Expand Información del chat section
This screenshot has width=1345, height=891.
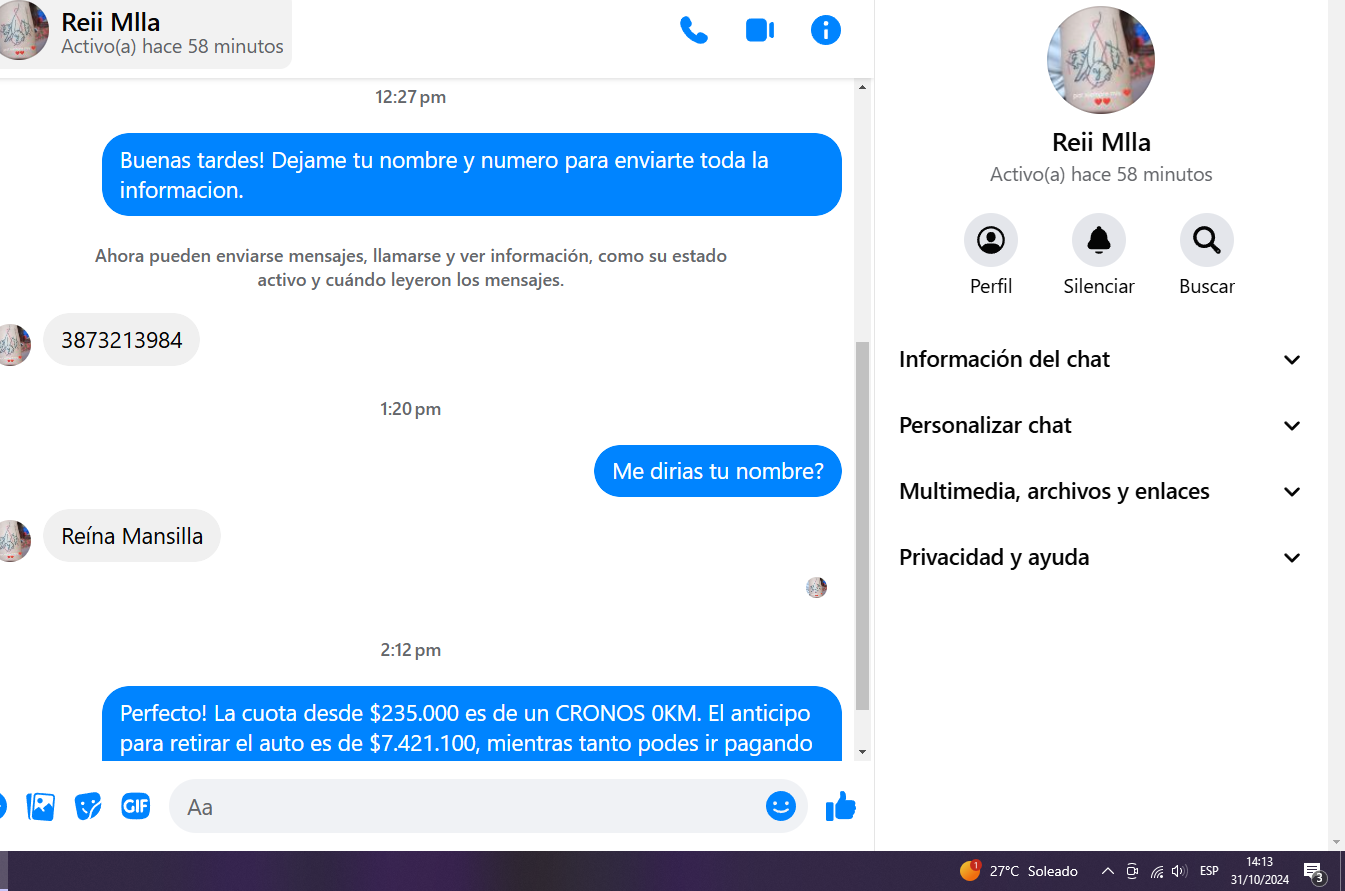[1100, 360]
